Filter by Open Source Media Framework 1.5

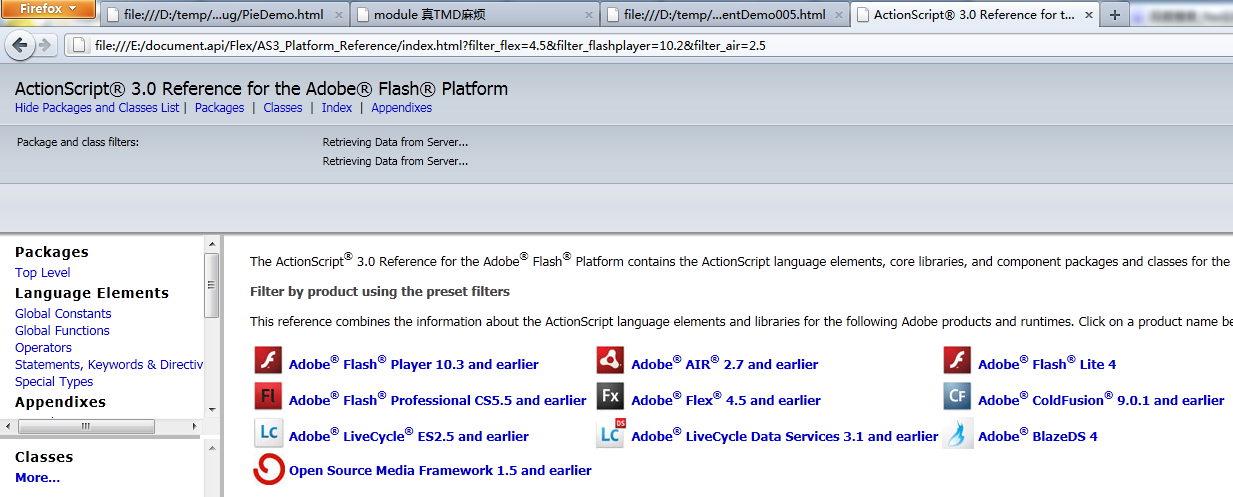point(440,470)
